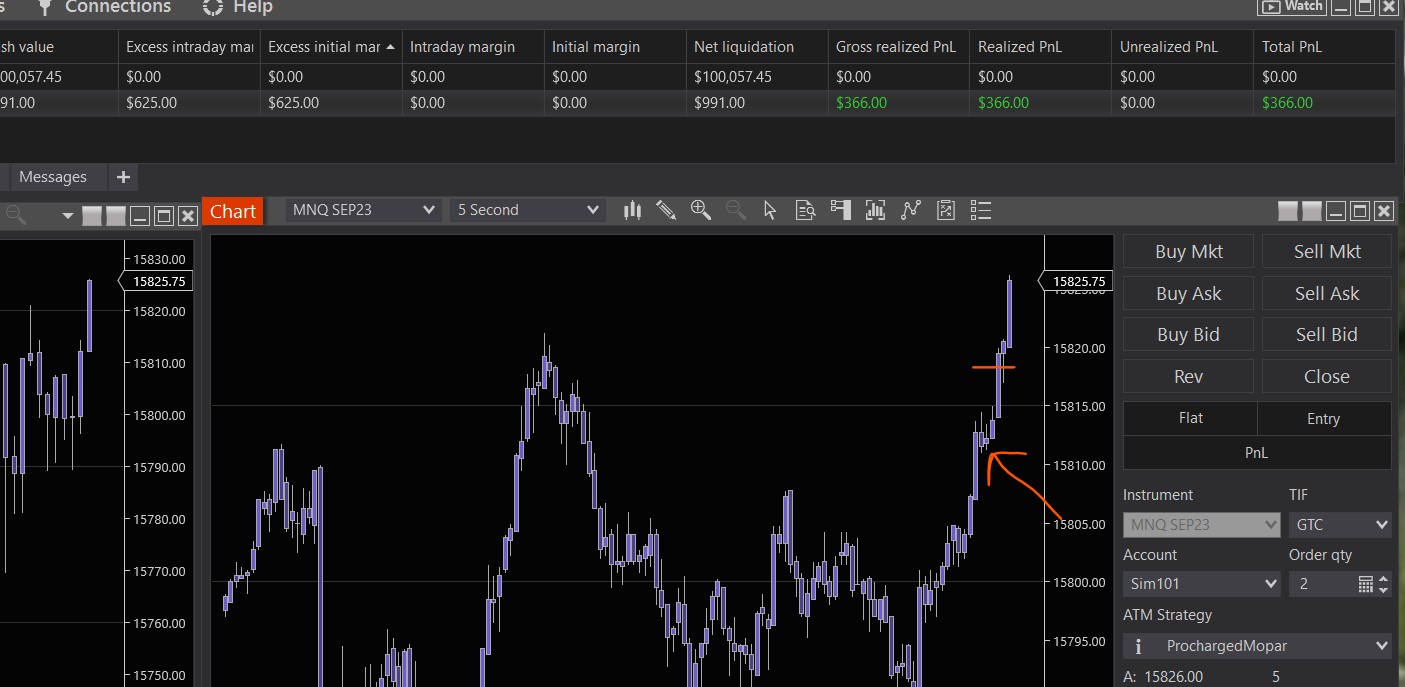Open the Help menu
This screenshot has height=687, width=1405.
pos(238,7)
